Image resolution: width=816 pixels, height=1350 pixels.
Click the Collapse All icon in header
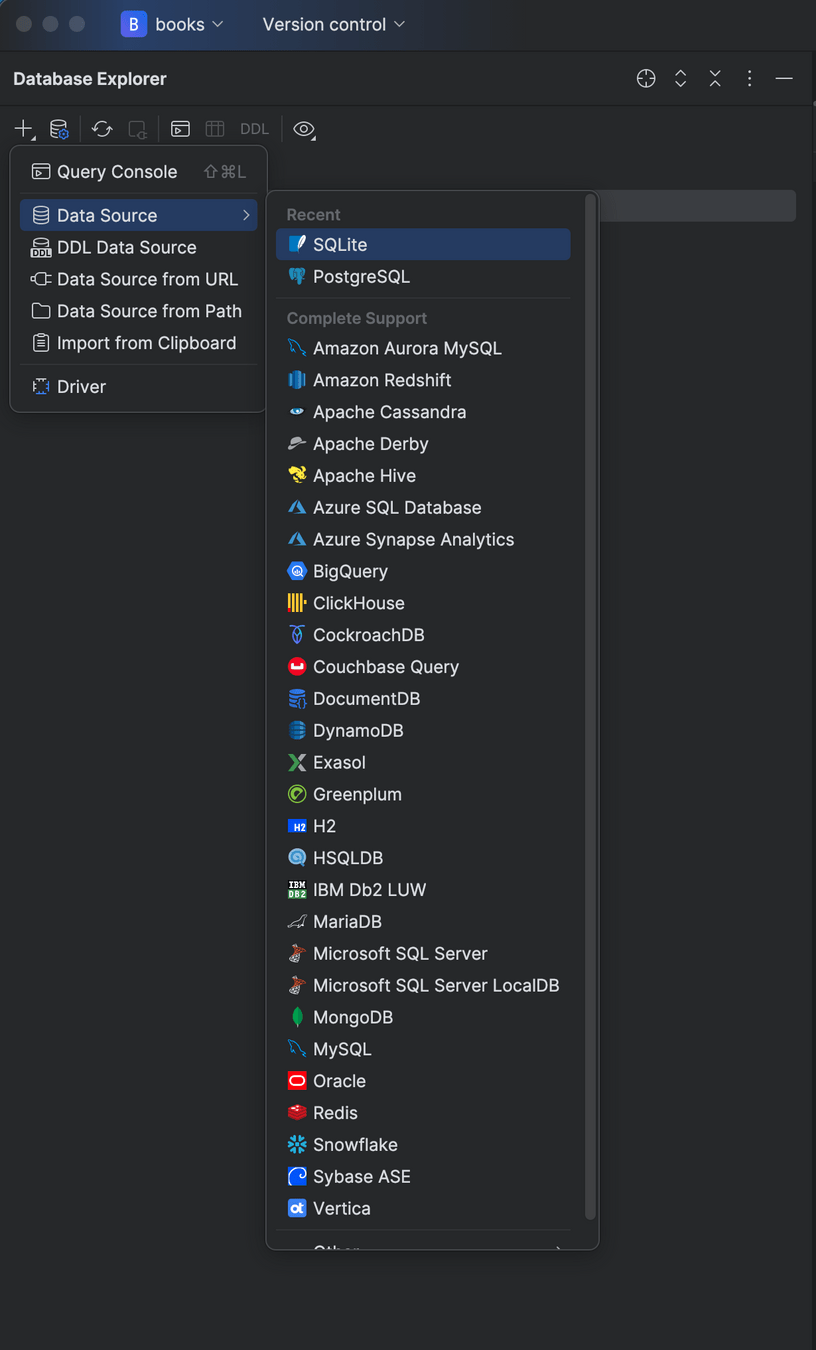click(715, 79)
